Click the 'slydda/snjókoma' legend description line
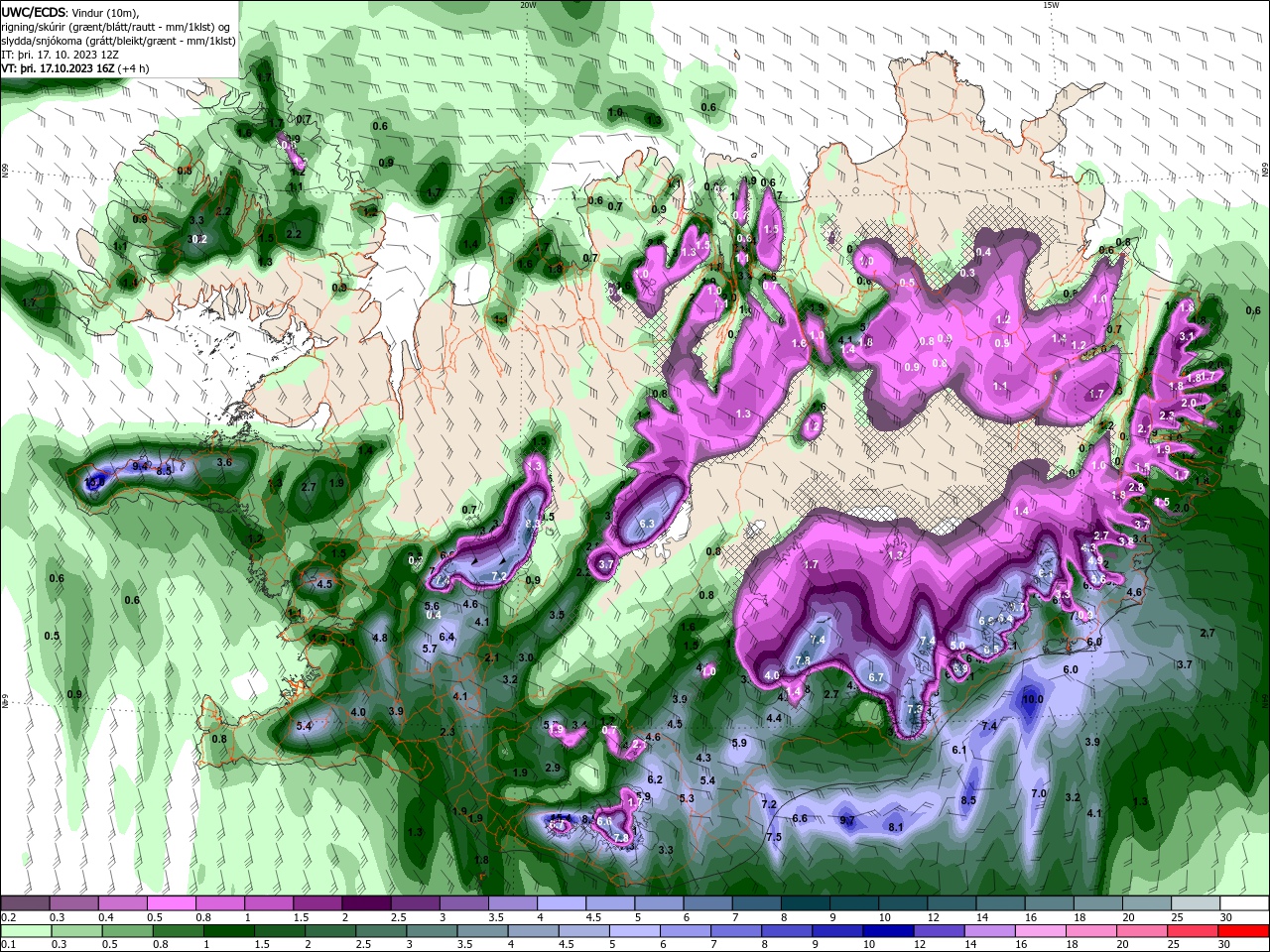Screen dimensions: 1270x952 (118, 41)
